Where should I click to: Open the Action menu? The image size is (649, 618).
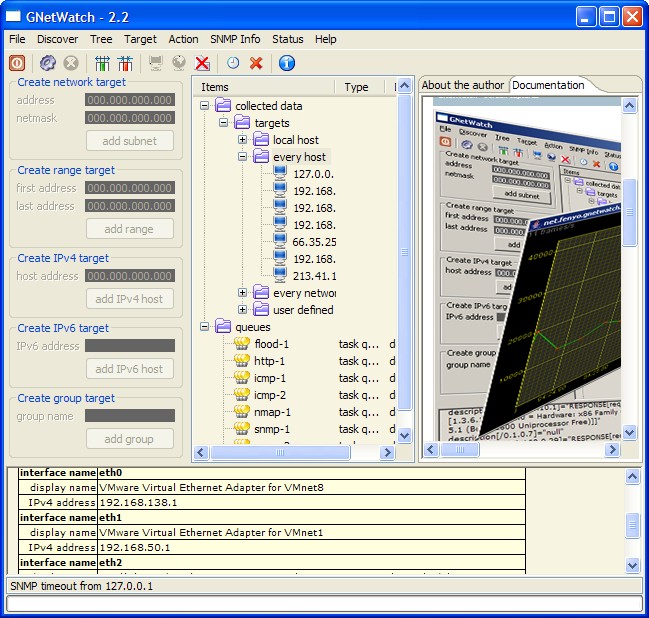pos(183,39)
